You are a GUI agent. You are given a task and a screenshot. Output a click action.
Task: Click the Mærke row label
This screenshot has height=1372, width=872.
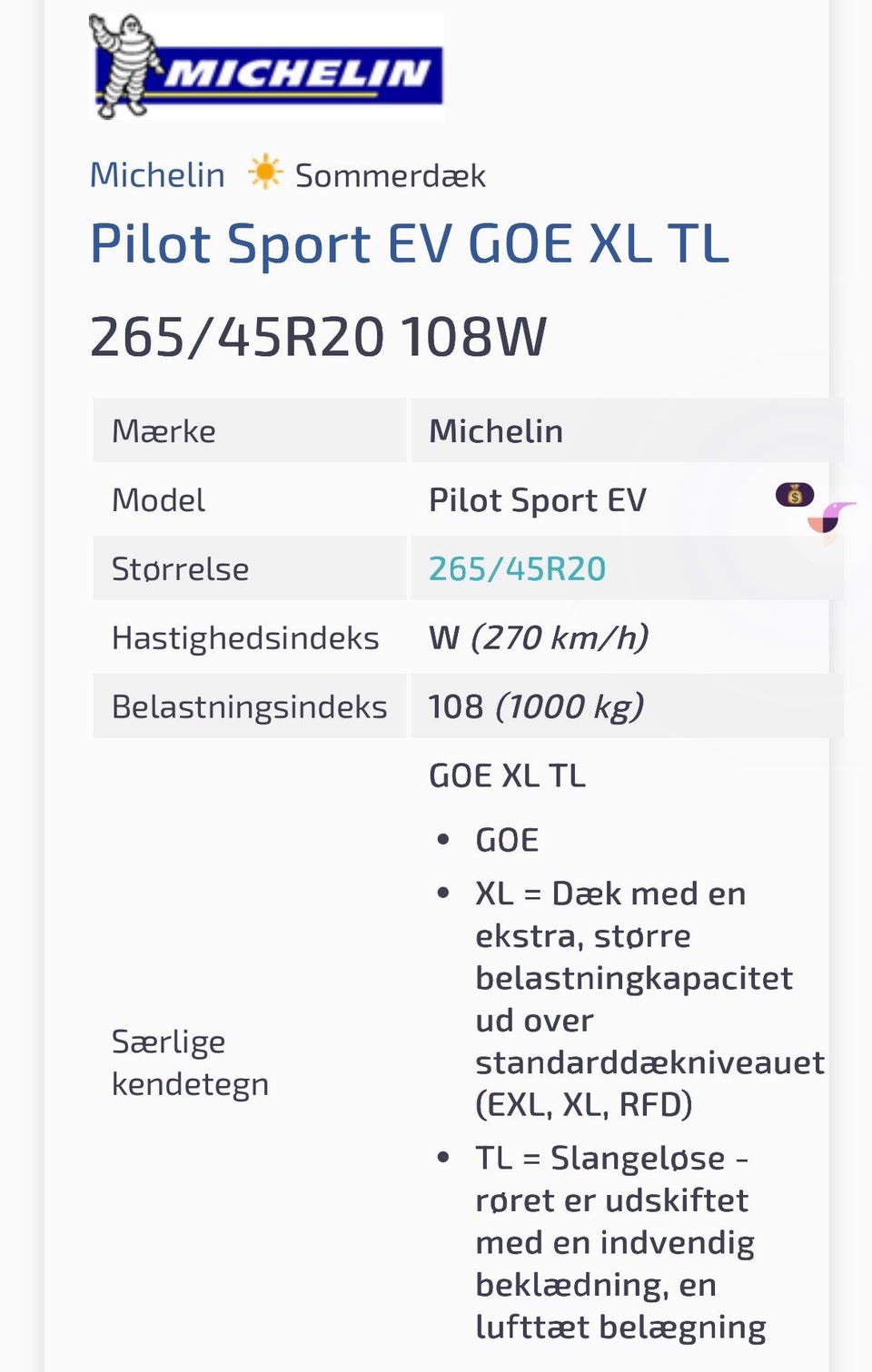point(163,431)
